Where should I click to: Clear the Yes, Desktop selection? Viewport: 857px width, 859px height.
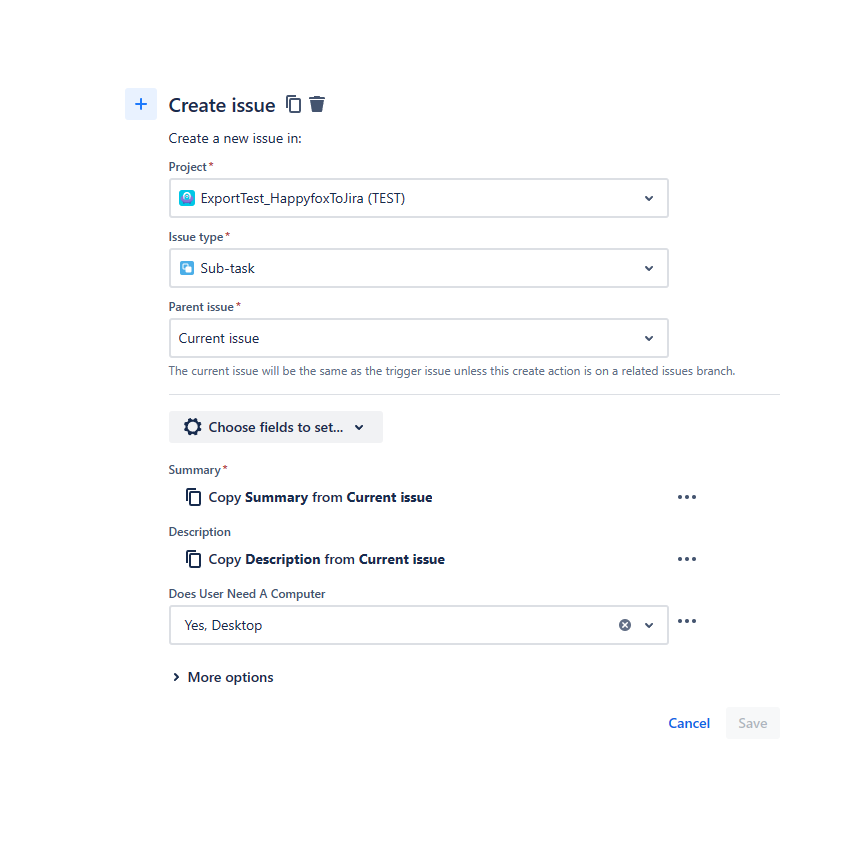[625, 625]
